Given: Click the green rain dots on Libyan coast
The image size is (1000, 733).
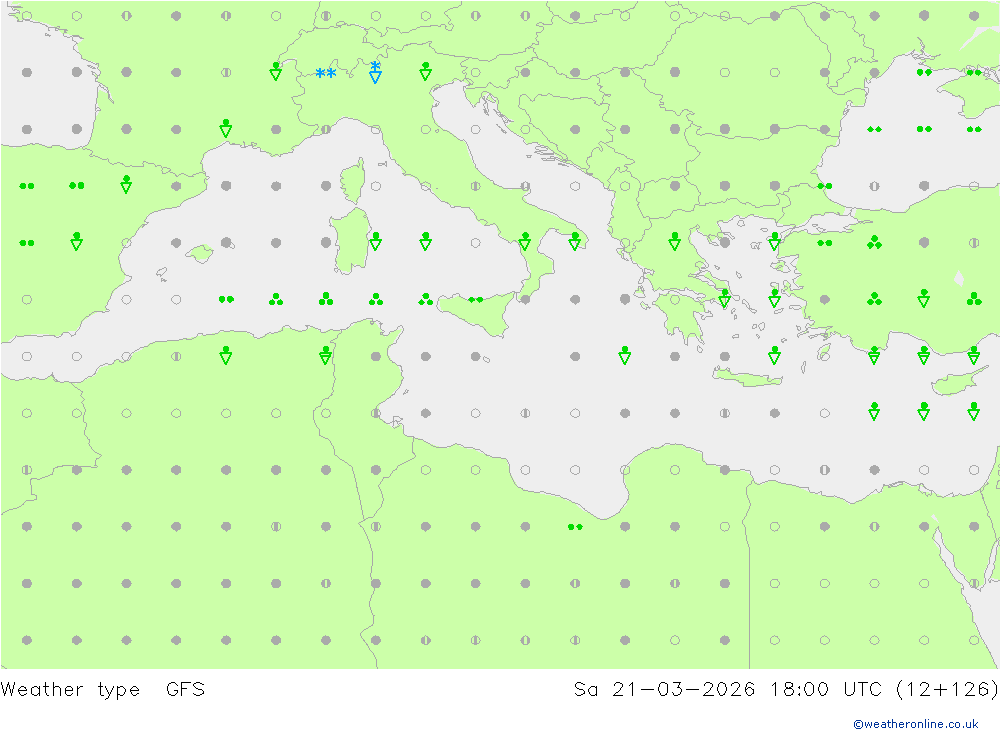Looking at the screenshot, I should (x=575, y=527).
